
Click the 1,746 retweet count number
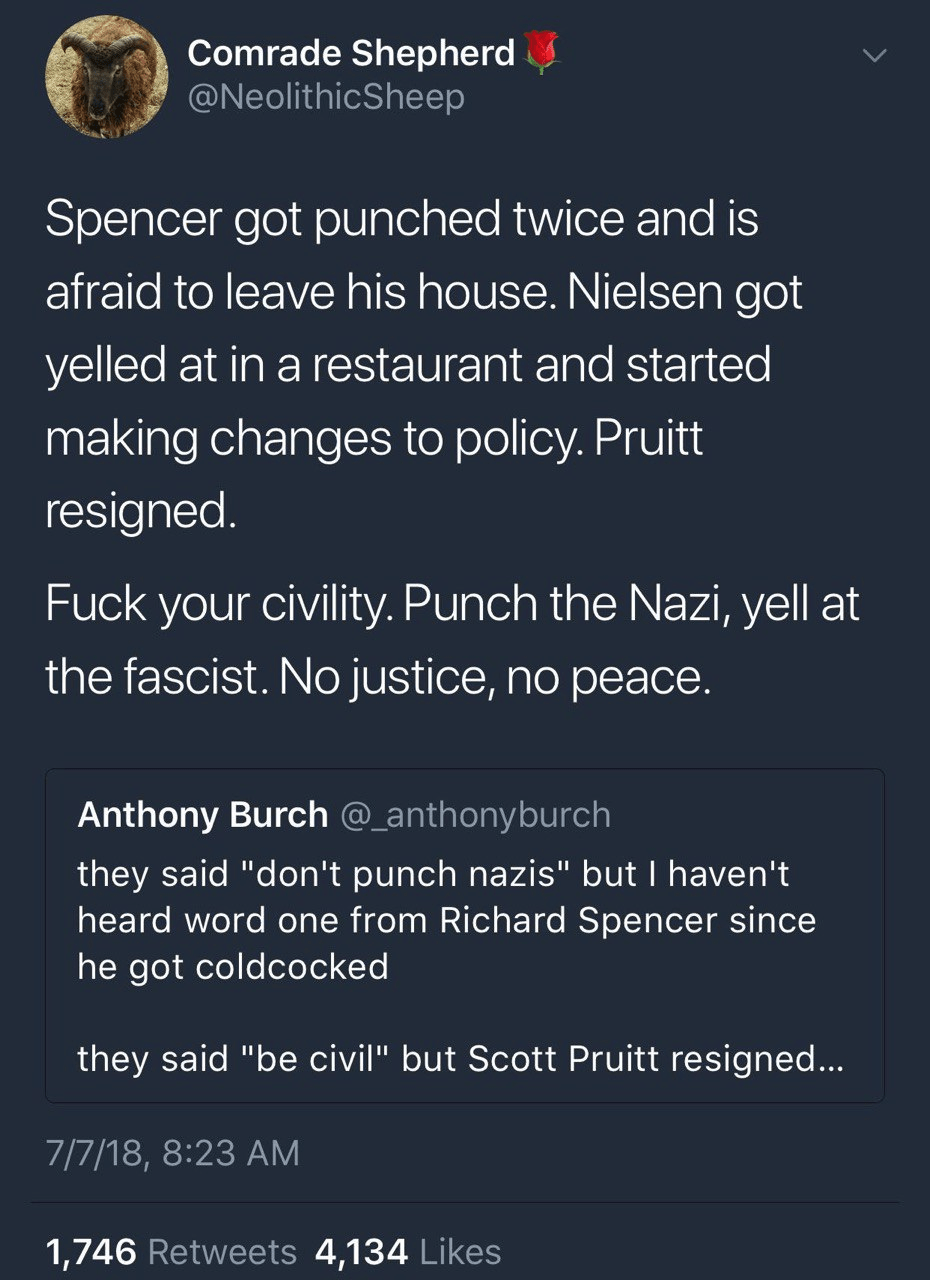(x=90, y=1251)
